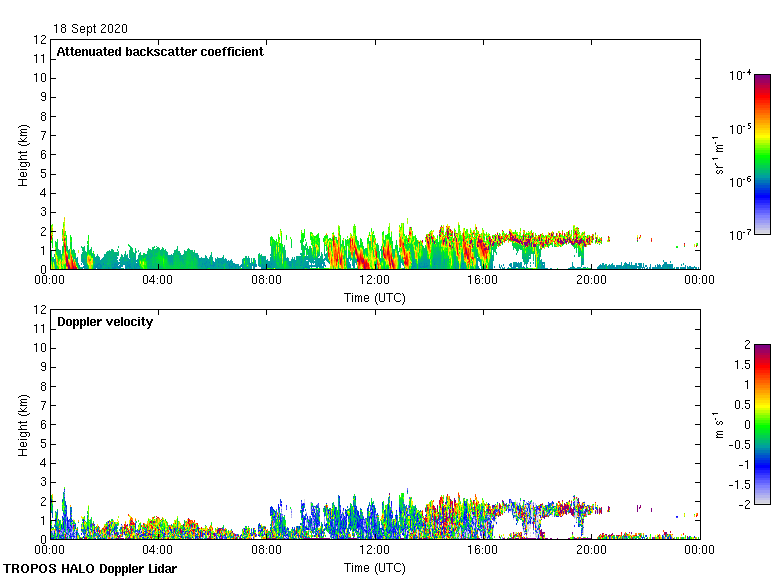Click the m s⁻¹ unit label by the bottom colorbar
Image resolution: width=780 pixels, height=580 pixels.
point(719,424)
